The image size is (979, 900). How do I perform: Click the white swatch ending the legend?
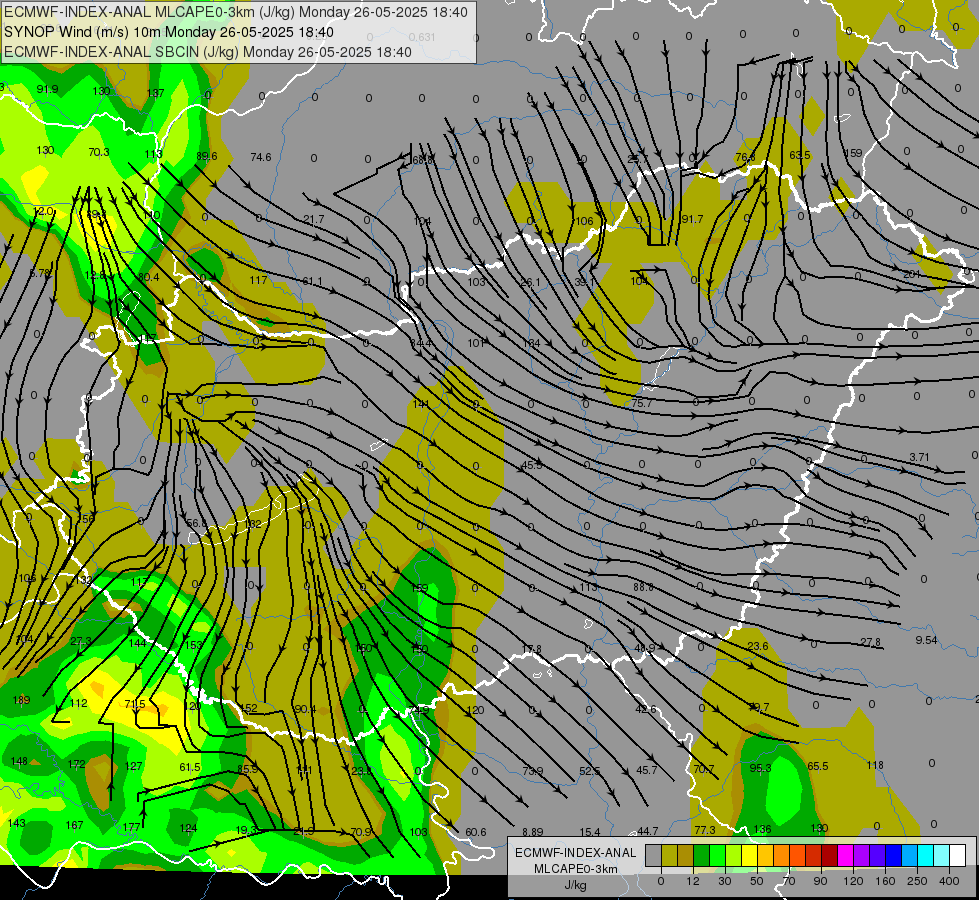[x=958, y=856]
